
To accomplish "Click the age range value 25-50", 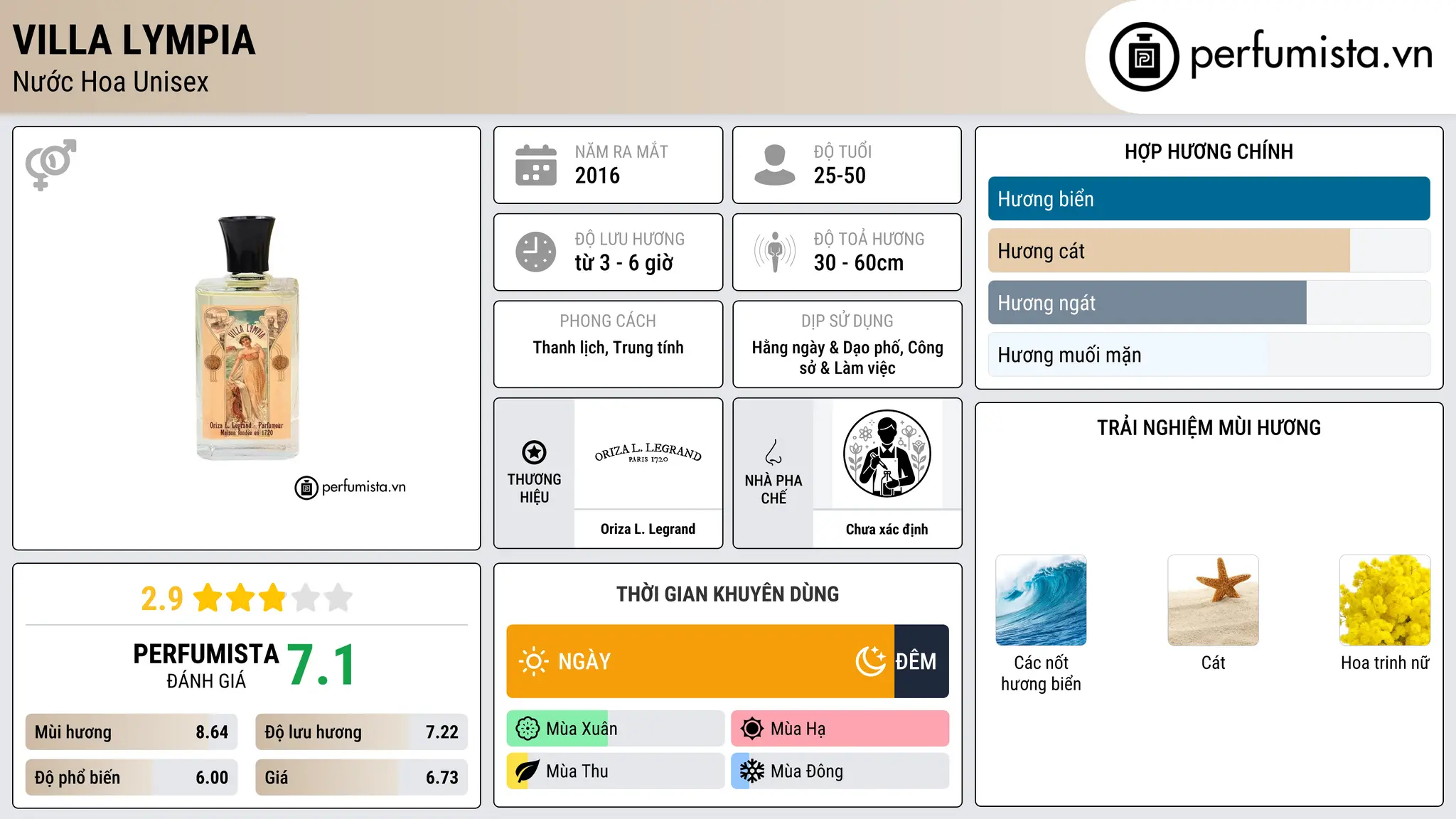I will click(840, 176).
